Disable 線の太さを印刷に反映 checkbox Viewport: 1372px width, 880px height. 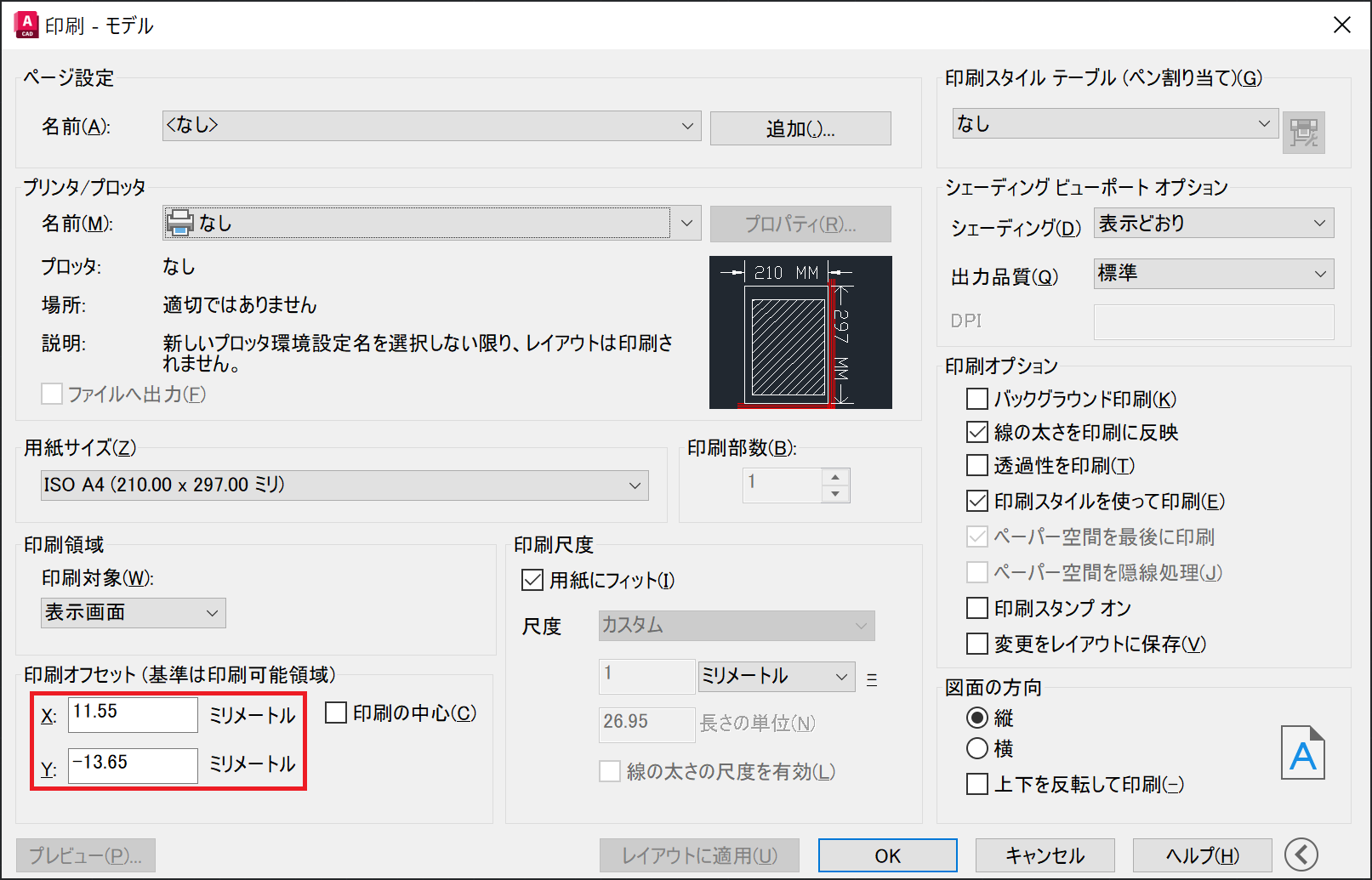coord(976,432)
